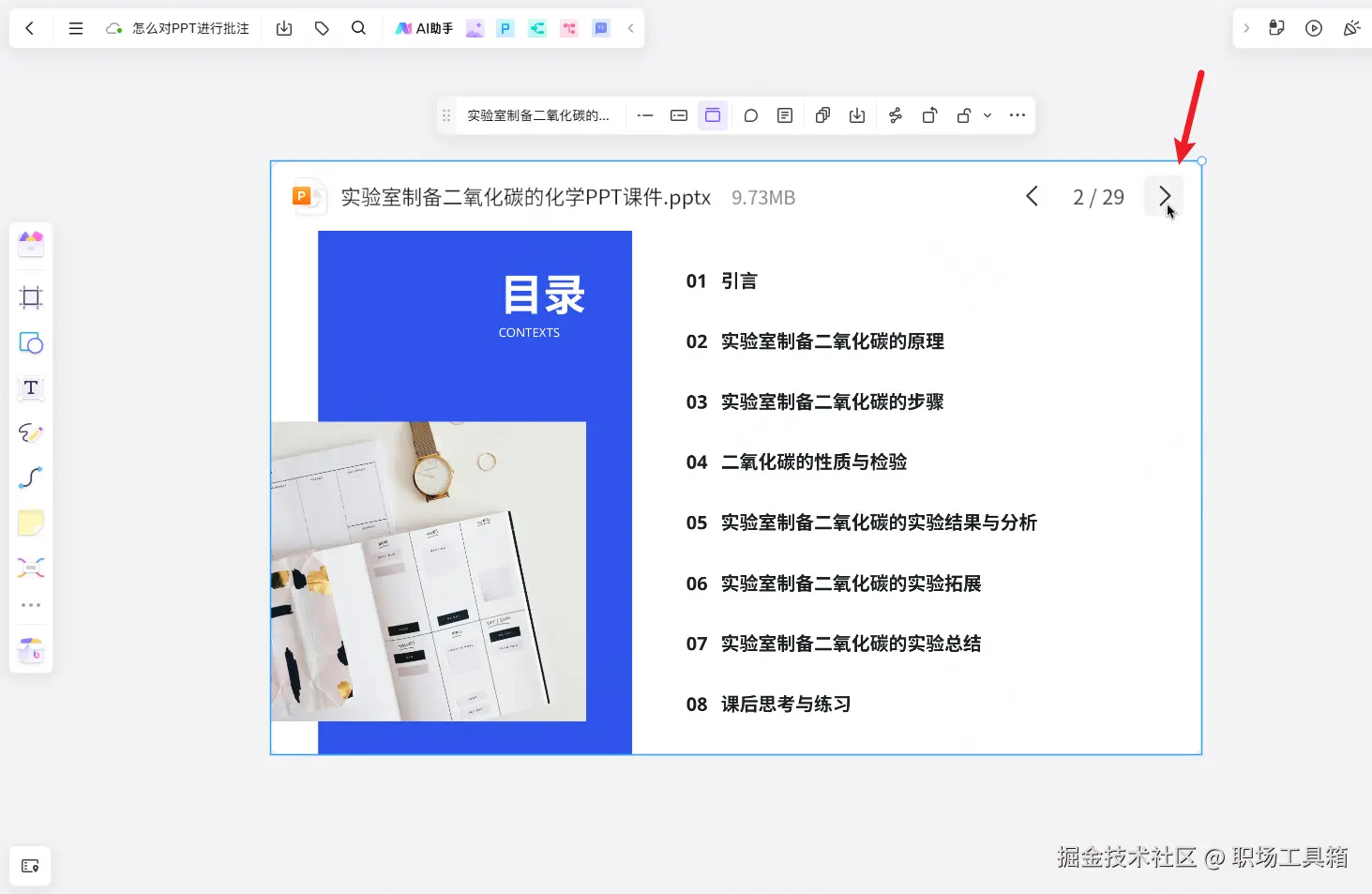Image resolution: width=1372 pixels, height=894 pixels.
Task: Click the pink AI flowchart icon
Action: click(569, 28)
